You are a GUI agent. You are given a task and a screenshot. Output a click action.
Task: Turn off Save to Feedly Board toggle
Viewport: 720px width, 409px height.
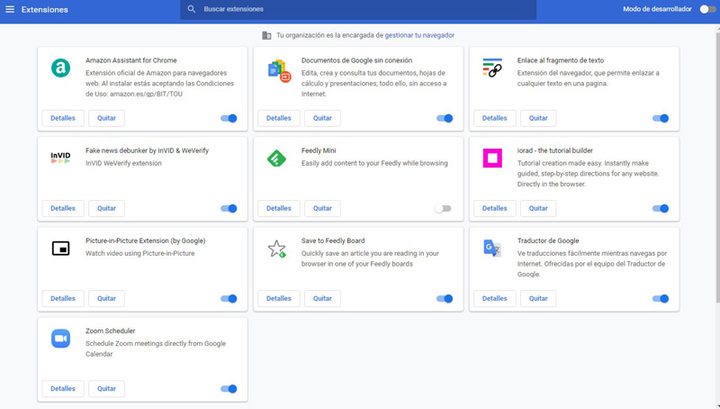(x=444, y=299)
